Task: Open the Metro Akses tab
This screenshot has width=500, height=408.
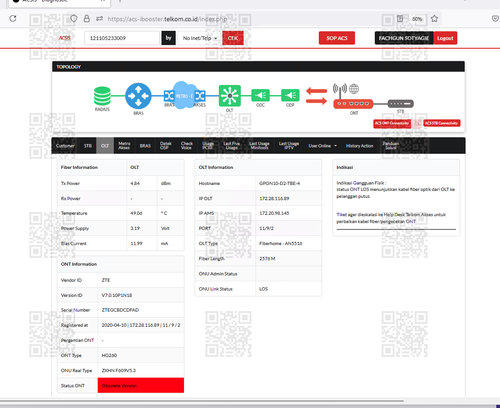Action: tap(124, 146)
